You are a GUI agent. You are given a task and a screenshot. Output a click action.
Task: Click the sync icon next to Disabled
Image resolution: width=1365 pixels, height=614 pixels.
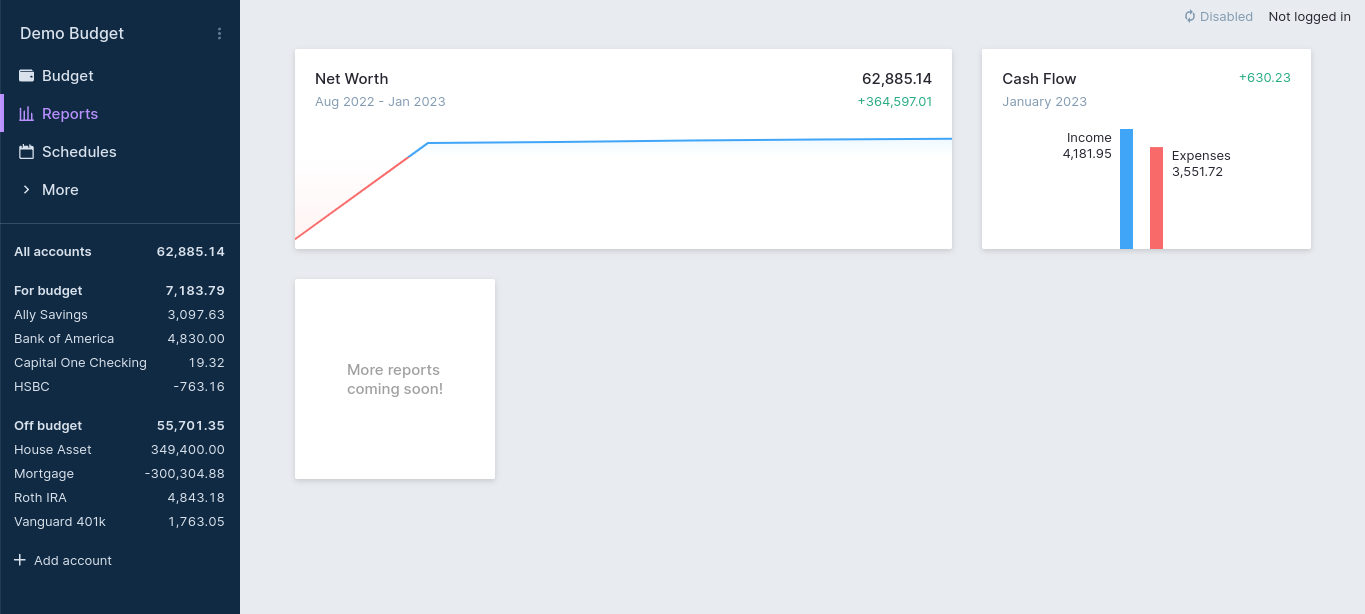pyautogui.click(x=1190, y=16)
